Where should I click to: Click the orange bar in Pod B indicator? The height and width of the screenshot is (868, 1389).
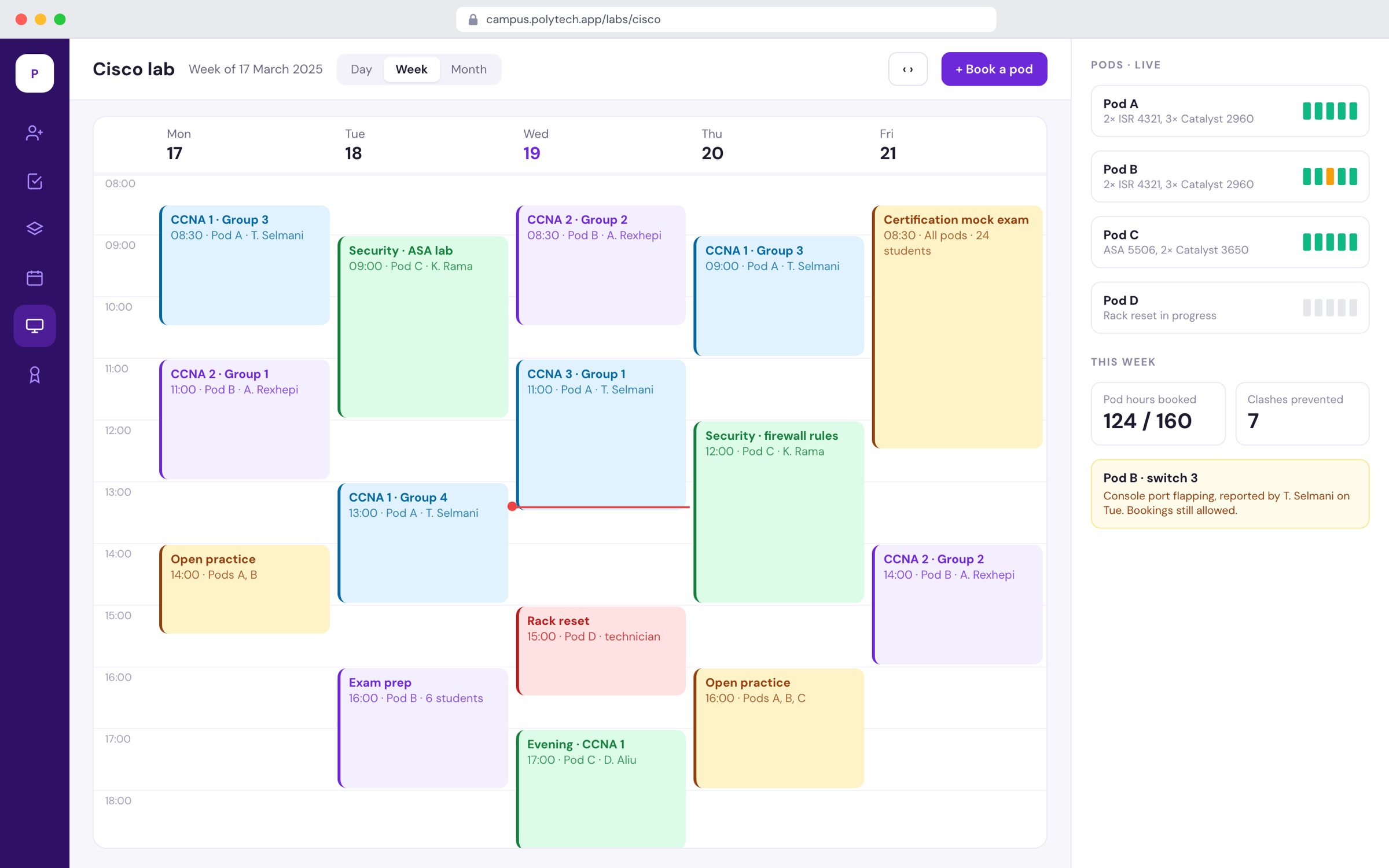[1330, 176]
